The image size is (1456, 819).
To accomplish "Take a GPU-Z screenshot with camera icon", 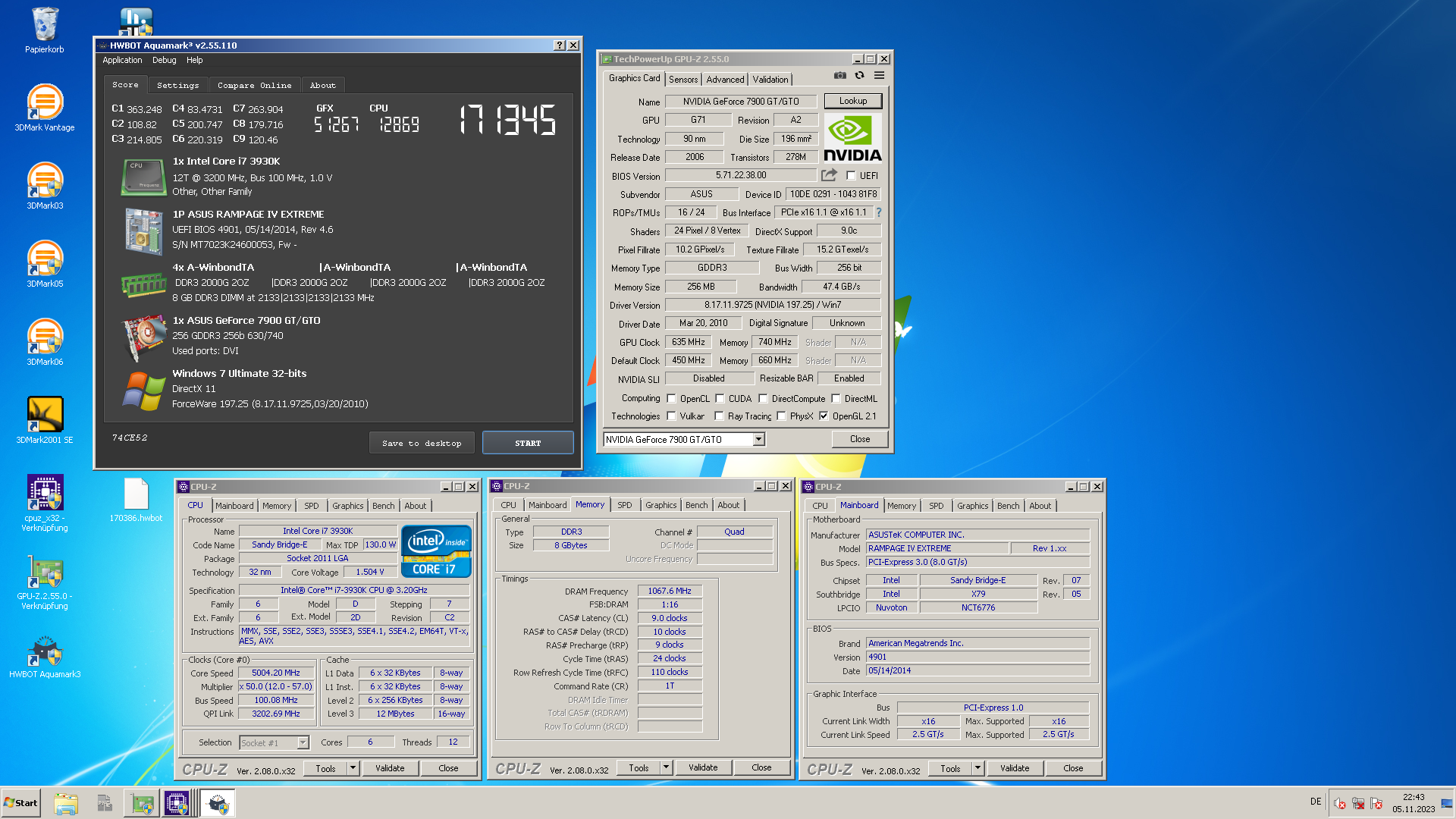I will [x=839, y=75].
